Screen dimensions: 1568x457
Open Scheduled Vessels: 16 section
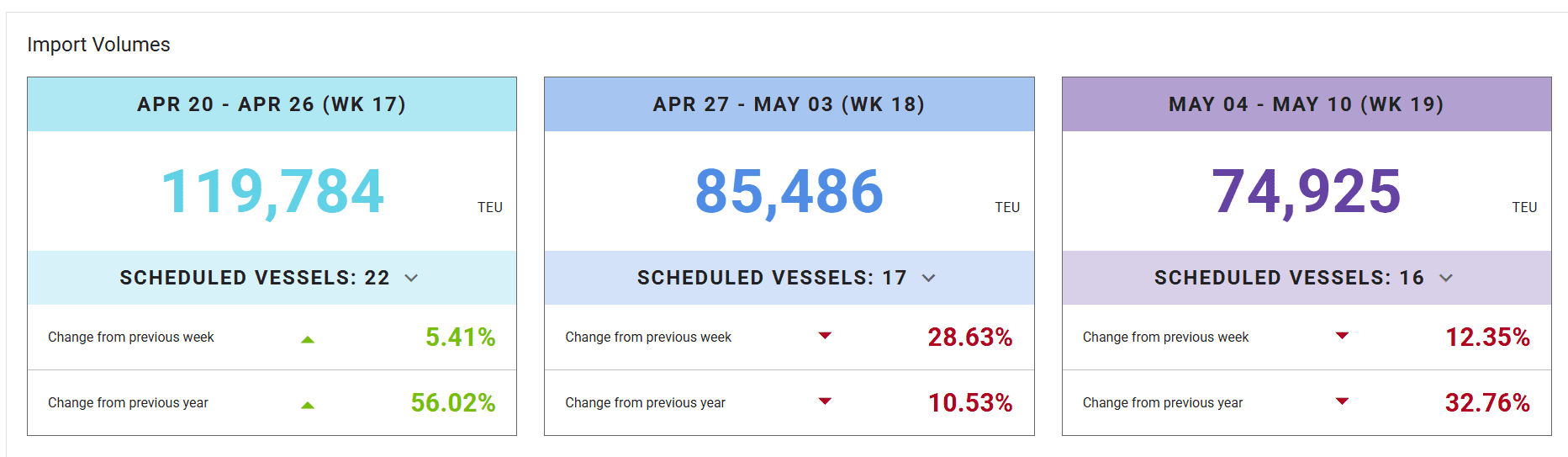point(1289,278)
